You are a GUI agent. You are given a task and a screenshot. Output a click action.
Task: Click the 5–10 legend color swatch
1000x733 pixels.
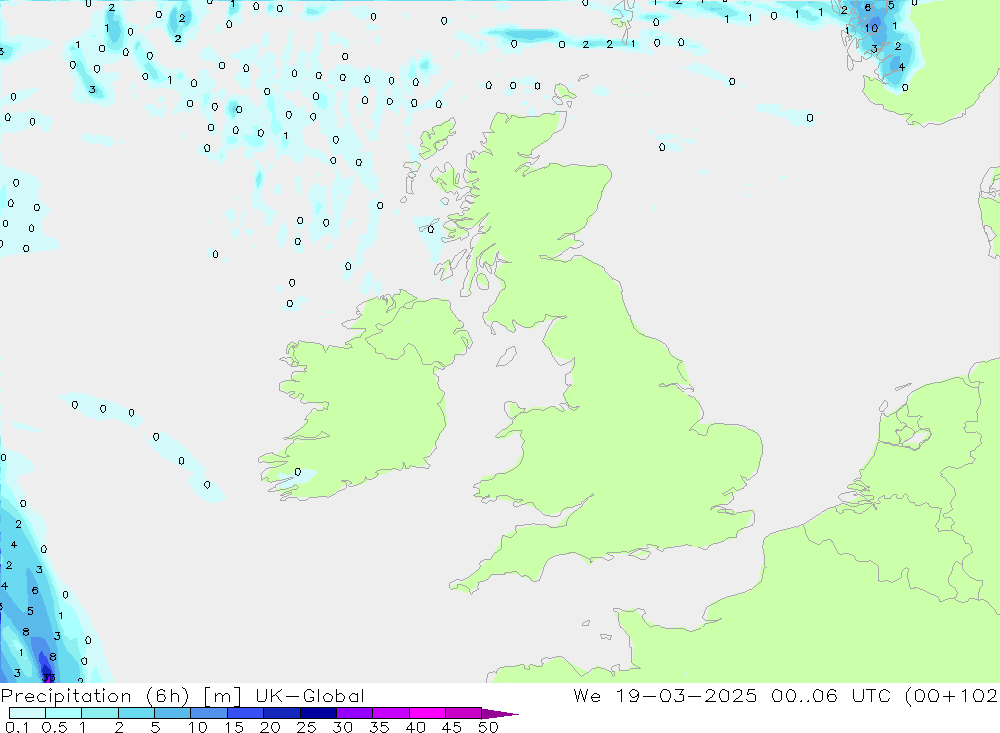tap(173, 713)
